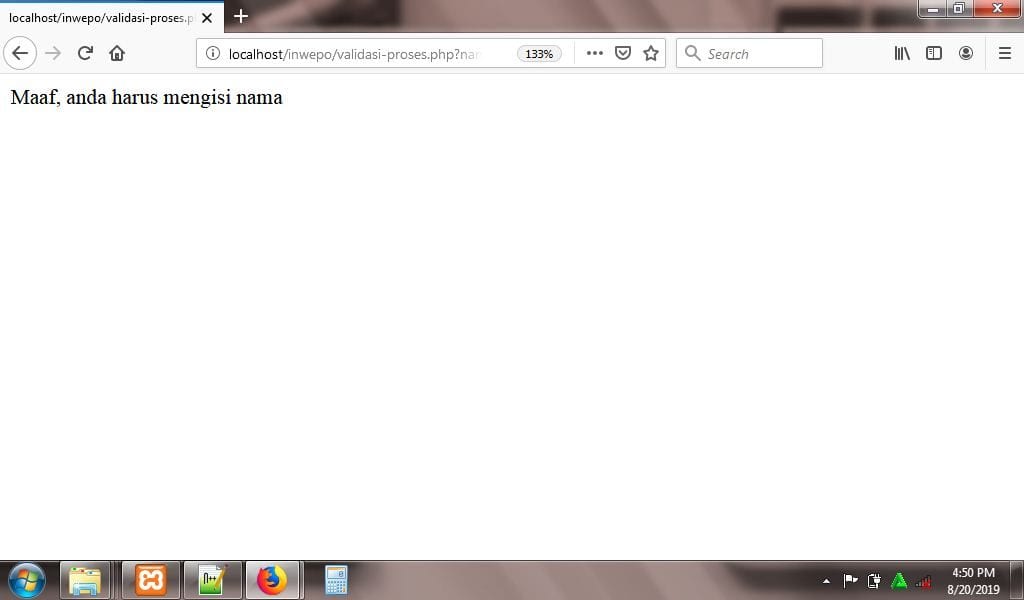This screenshot has height=600, width=1024.
Task: Click into the Search box
Action: [749, 54]
